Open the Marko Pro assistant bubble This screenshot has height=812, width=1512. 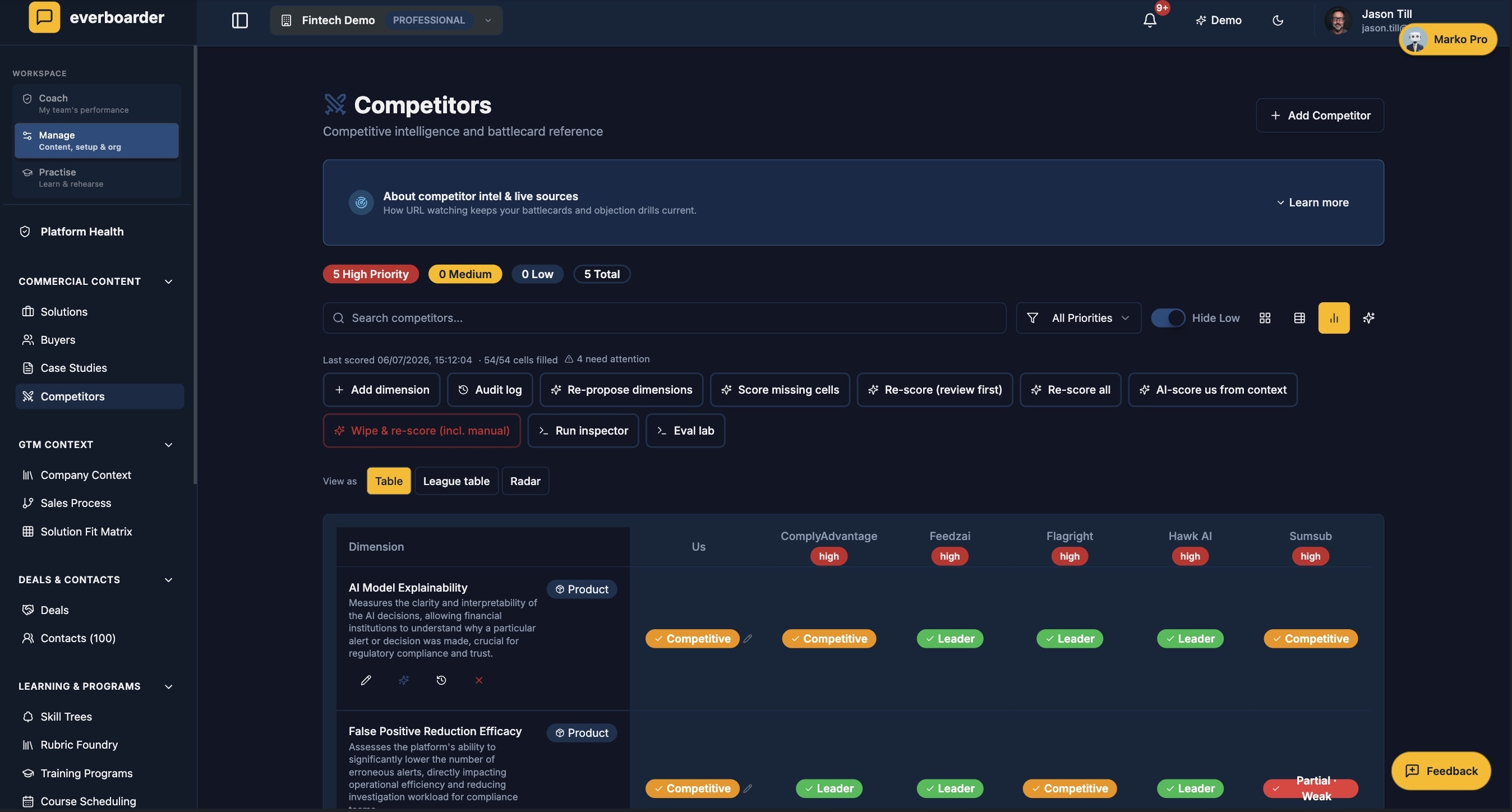(x=1448, y=39)
